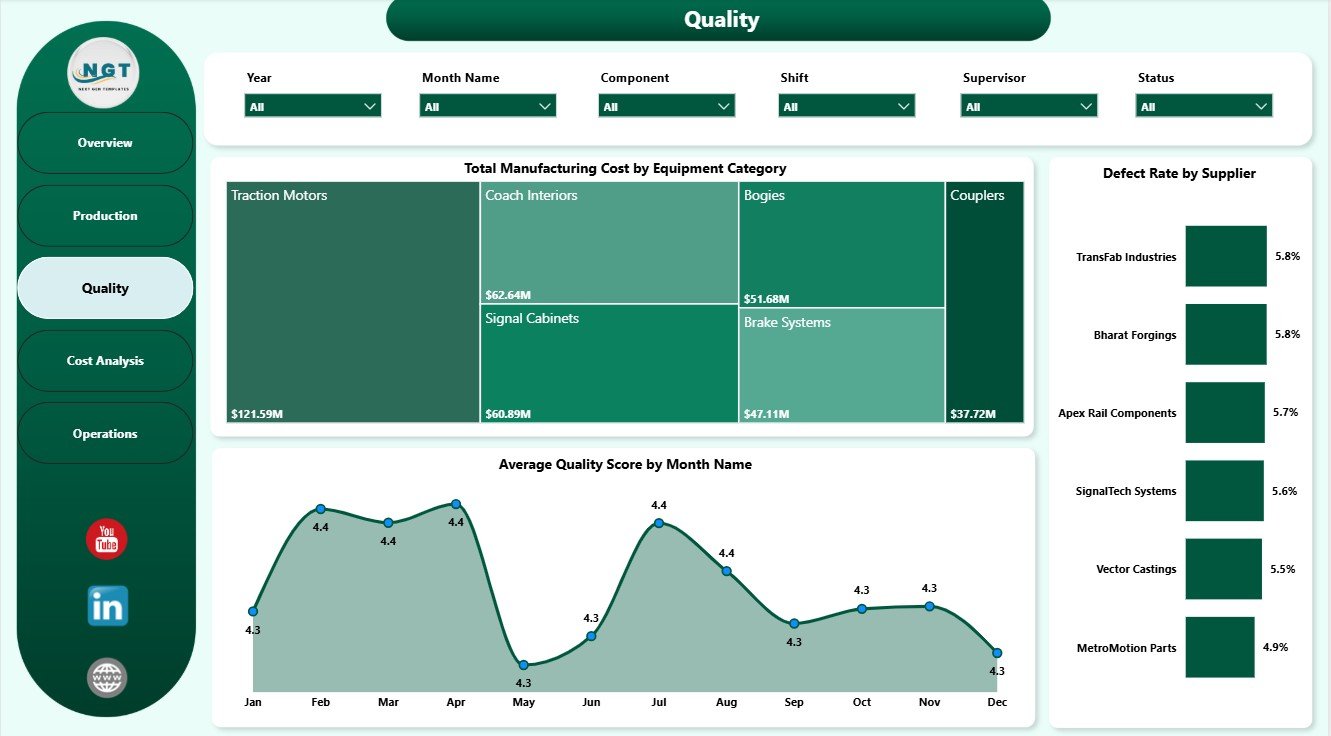Click the $121.59M Traction Motors value
Screen dimensions: 1331x736
[x=256, y=414]
